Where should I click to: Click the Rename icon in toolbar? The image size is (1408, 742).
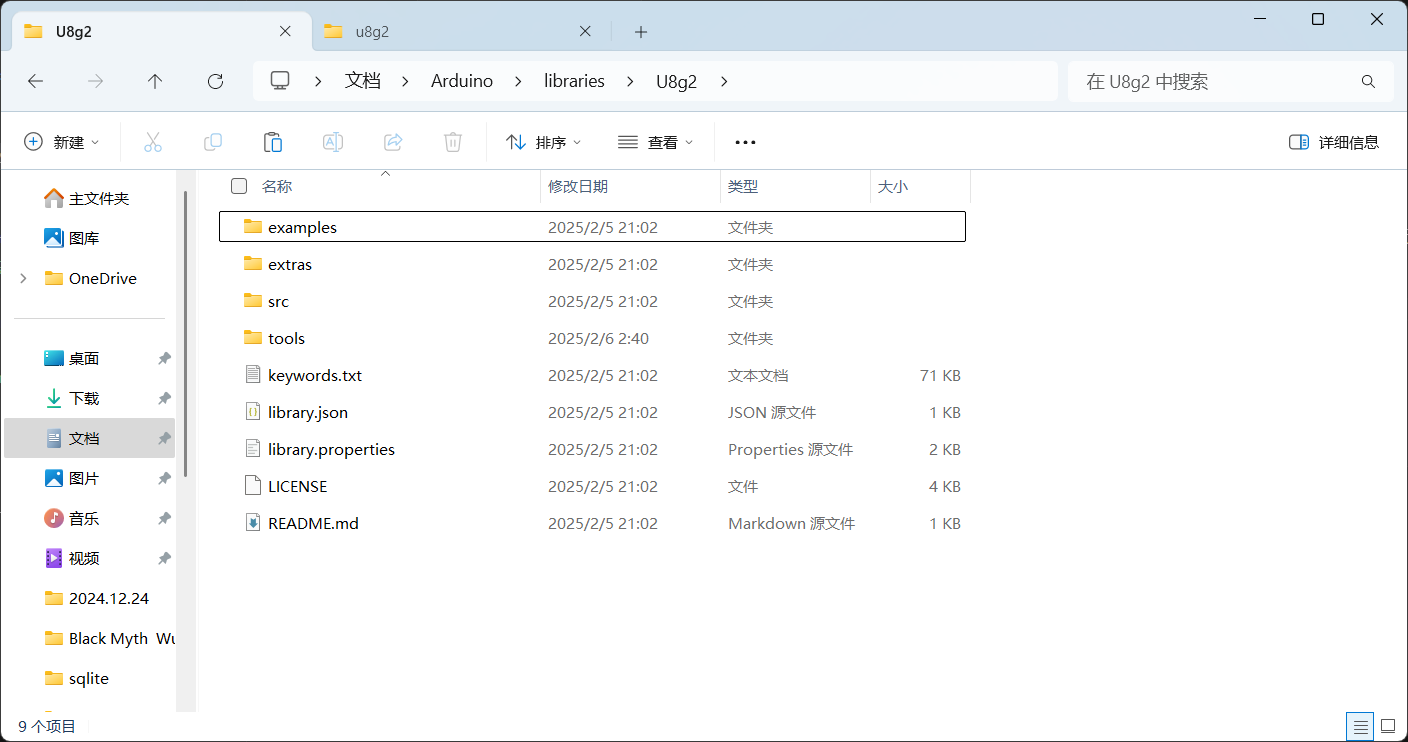(x=333, y=142)
